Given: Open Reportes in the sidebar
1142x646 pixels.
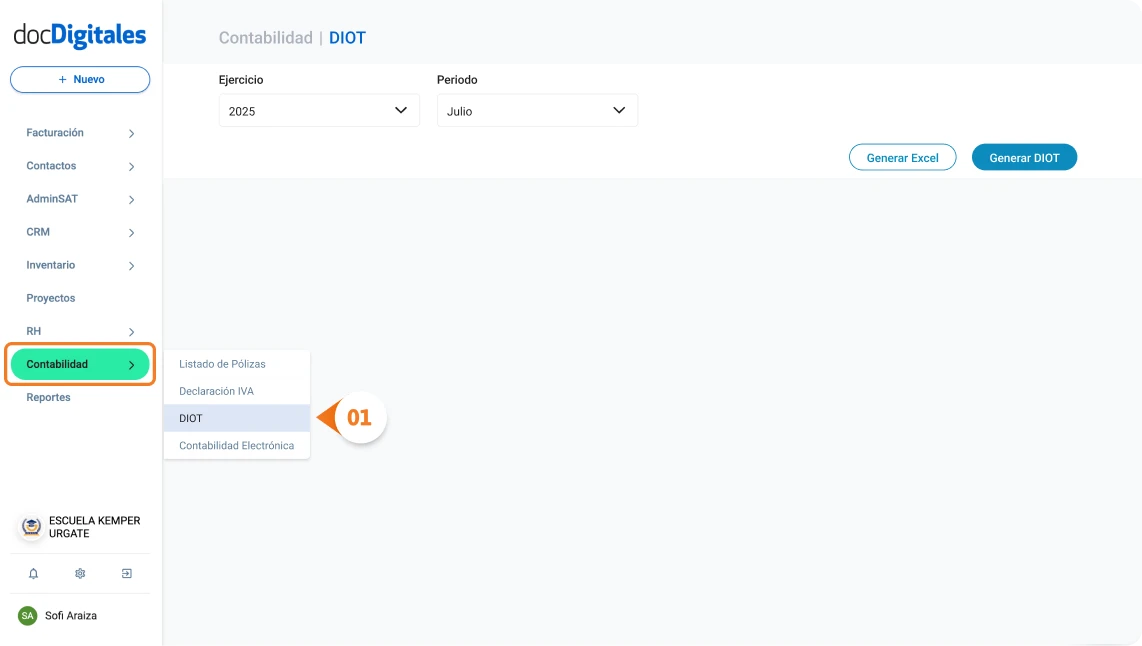Looking at the screenshot, I should [x=49, y=397].
